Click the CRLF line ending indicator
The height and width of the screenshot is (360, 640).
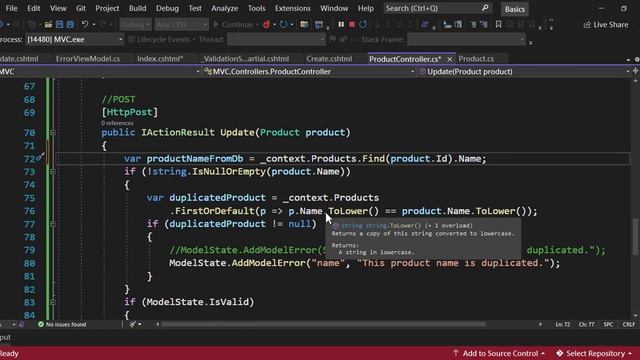coord(629,324)
